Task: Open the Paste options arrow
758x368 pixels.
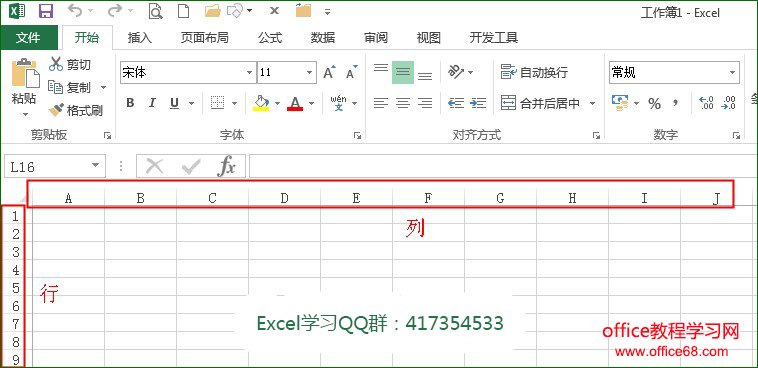Action: tap(25, 115)
